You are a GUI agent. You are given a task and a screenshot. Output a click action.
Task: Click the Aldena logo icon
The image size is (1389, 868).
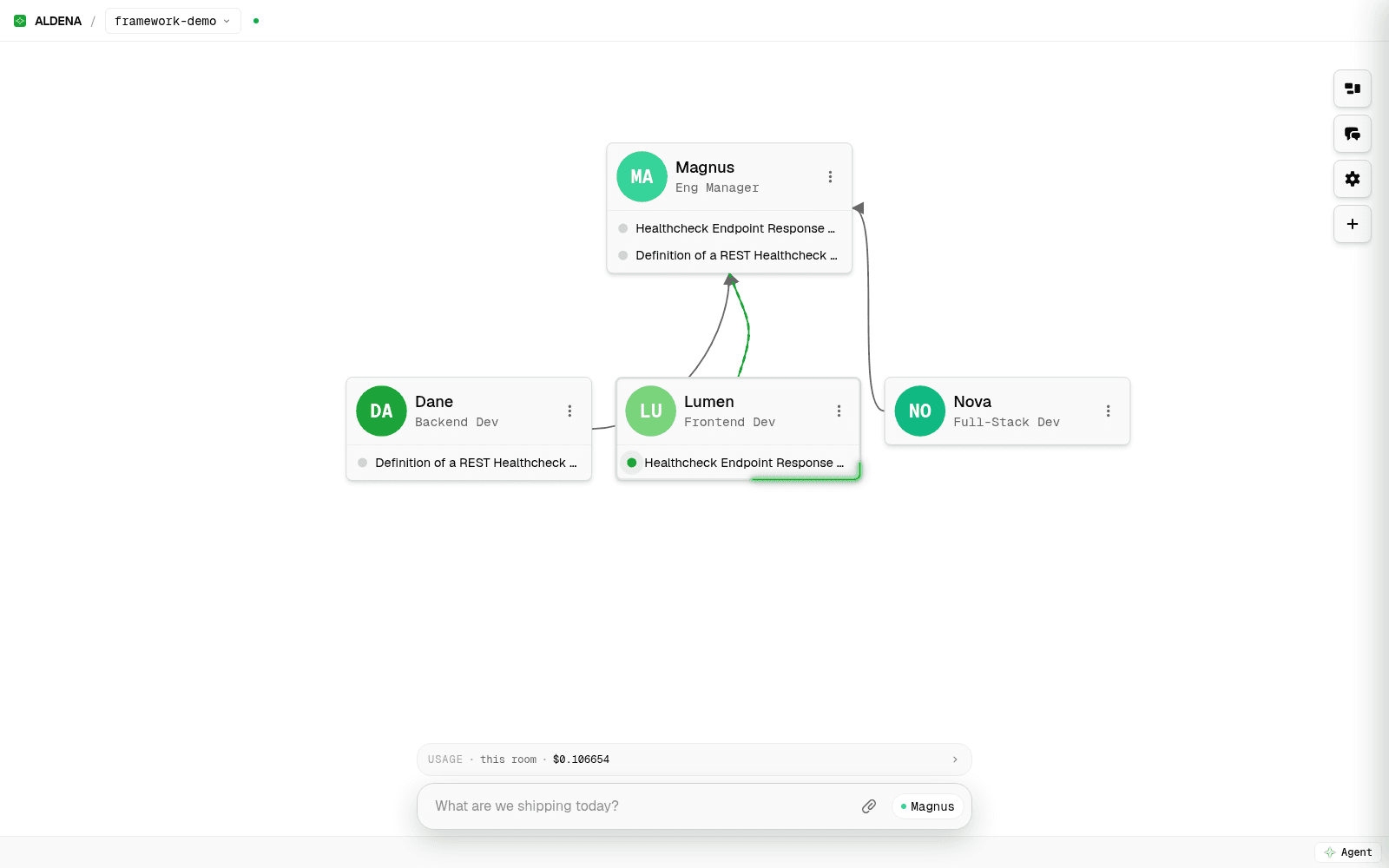20,21
